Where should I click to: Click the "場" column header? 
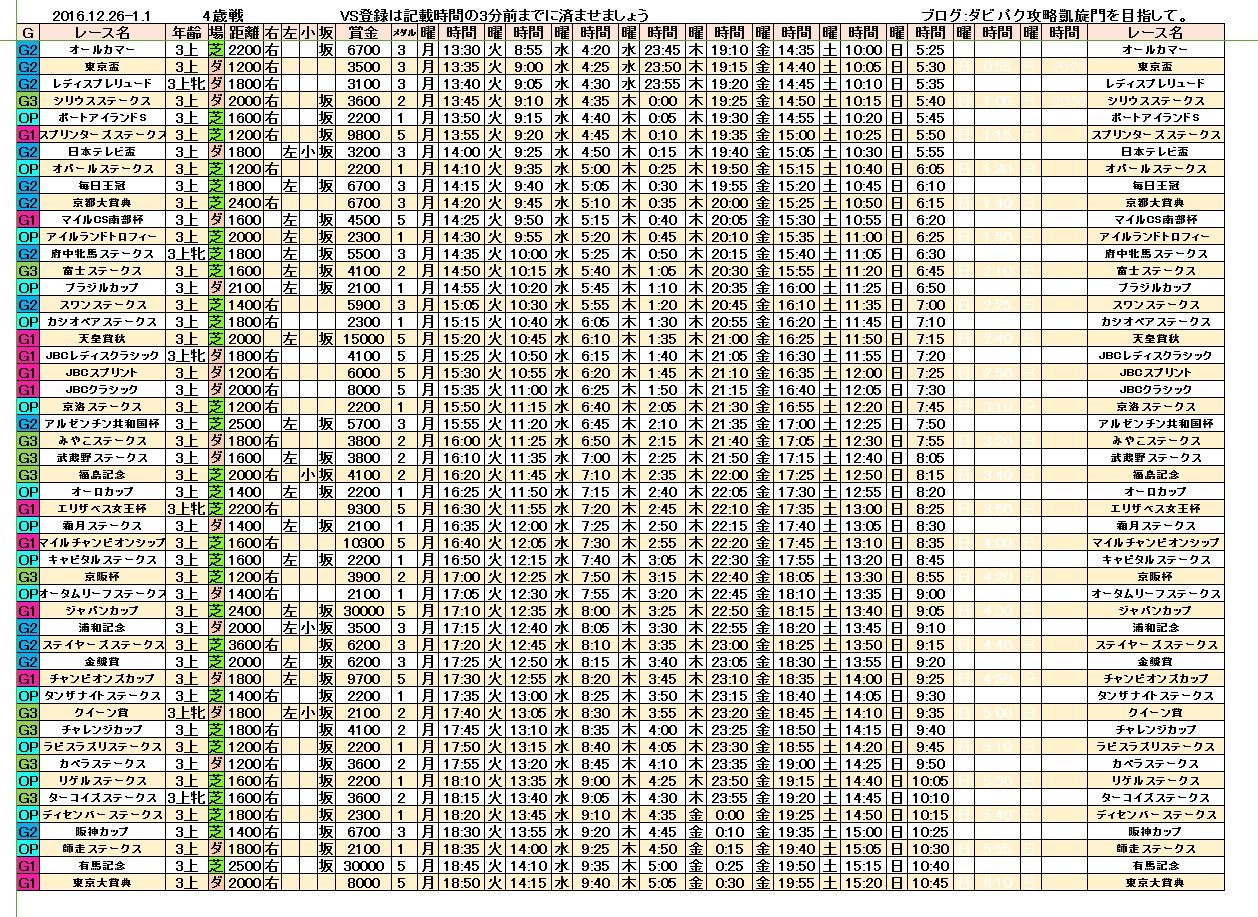pyautogui.click(x=217, y=32)
